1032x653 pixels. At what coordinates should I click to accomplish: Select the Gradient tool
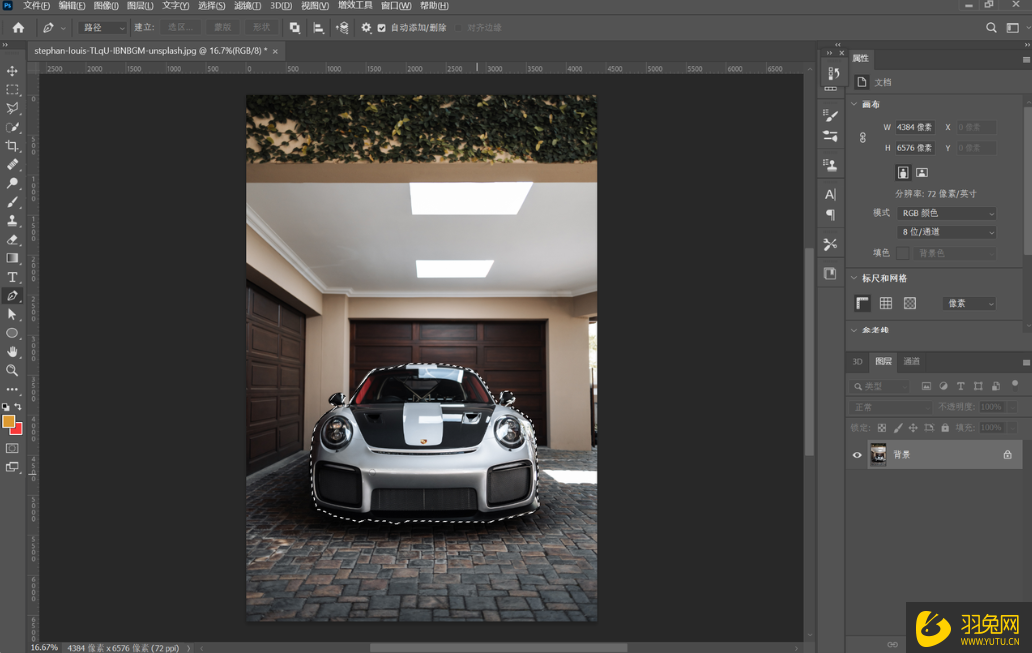point(12,258)
